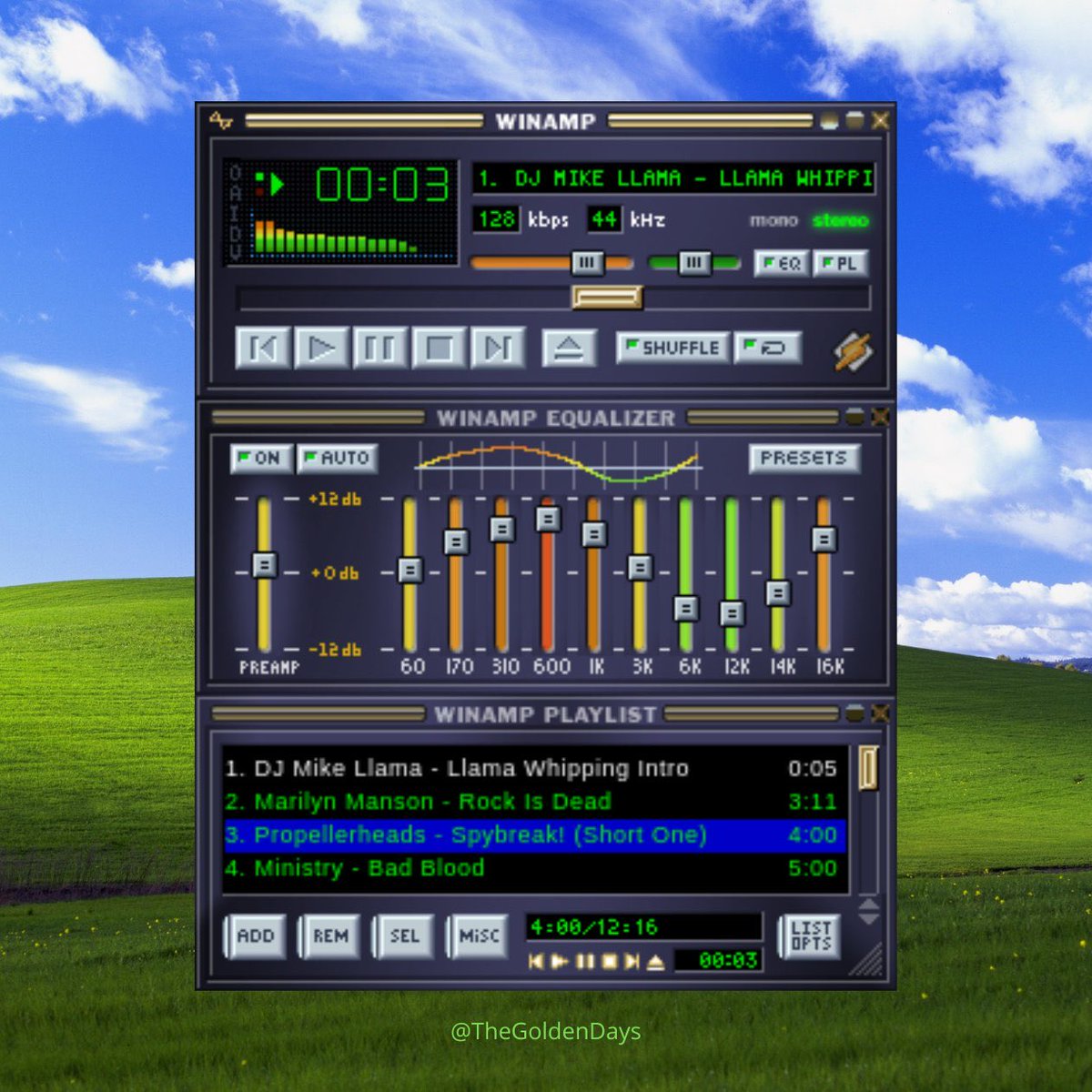The width and height of the screenshot is (1092, 1092).
Task: Select Propellerheads - Spybreak! track
Action: pyautogui.click(x=535, y=835)
